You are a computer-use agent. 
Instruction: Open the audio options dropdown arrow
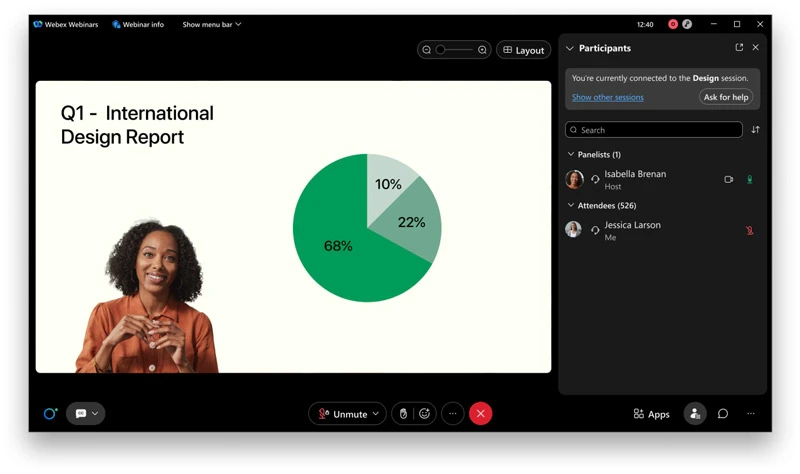coord(376,414)
